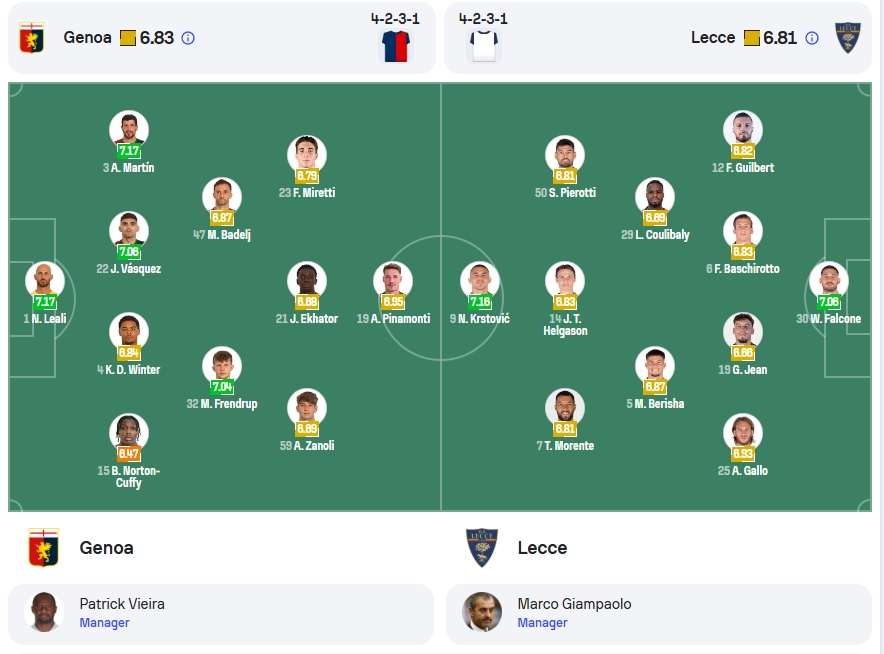Open Patrick Vieira manager card
This screenshot has height=654, width=884.
221,614
